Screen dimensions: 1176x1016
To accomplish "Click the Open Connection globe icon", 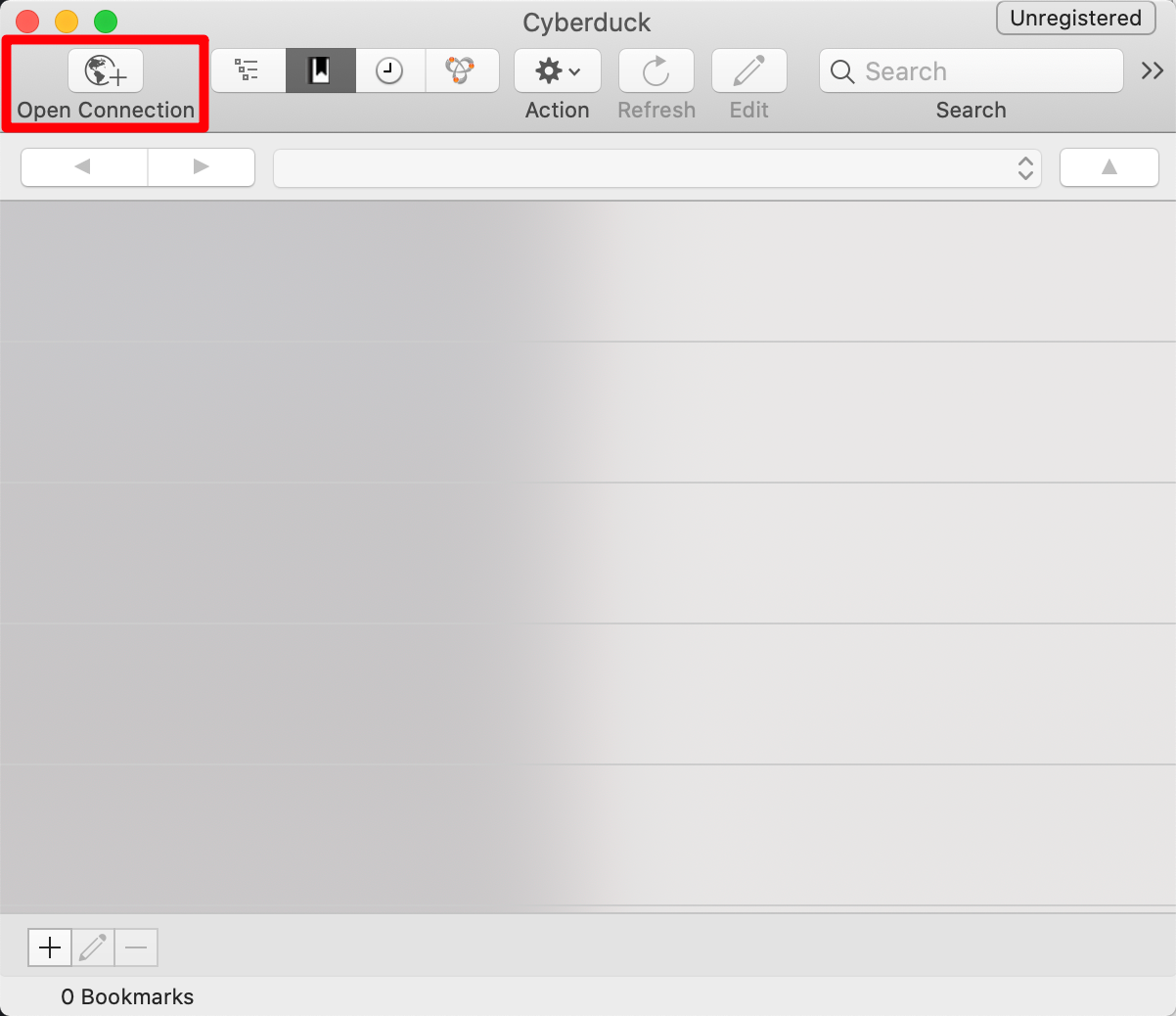I will click(106, 70).
